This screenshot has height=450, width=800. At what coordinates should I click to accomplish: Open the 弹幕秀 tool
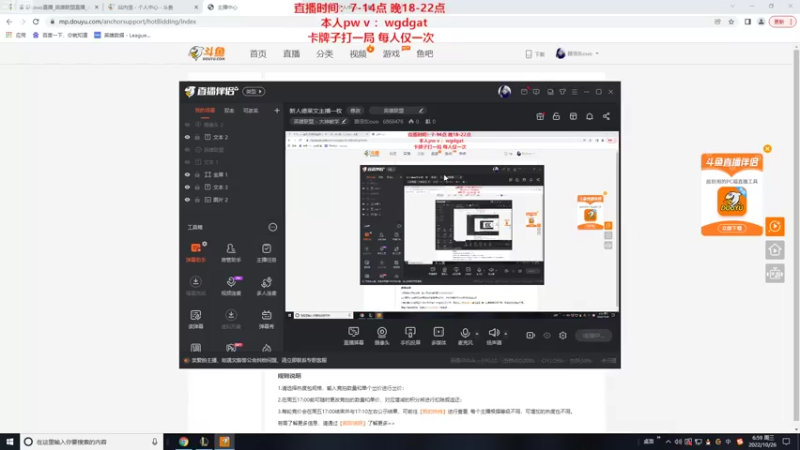click(266, 319)
